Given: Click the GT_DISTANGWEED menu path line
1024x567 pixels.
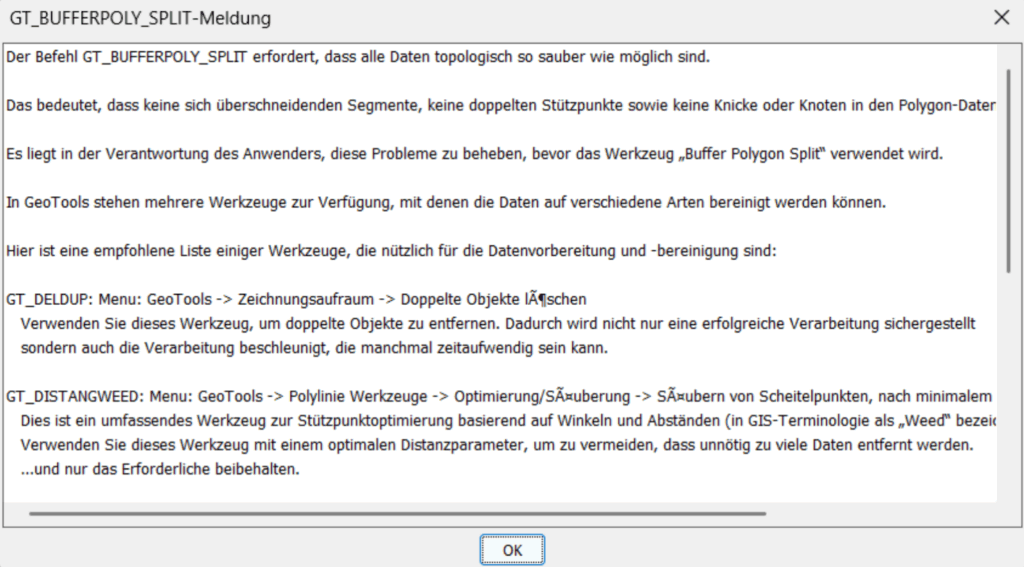Looking at the screenshot, I should coord(500,397).
